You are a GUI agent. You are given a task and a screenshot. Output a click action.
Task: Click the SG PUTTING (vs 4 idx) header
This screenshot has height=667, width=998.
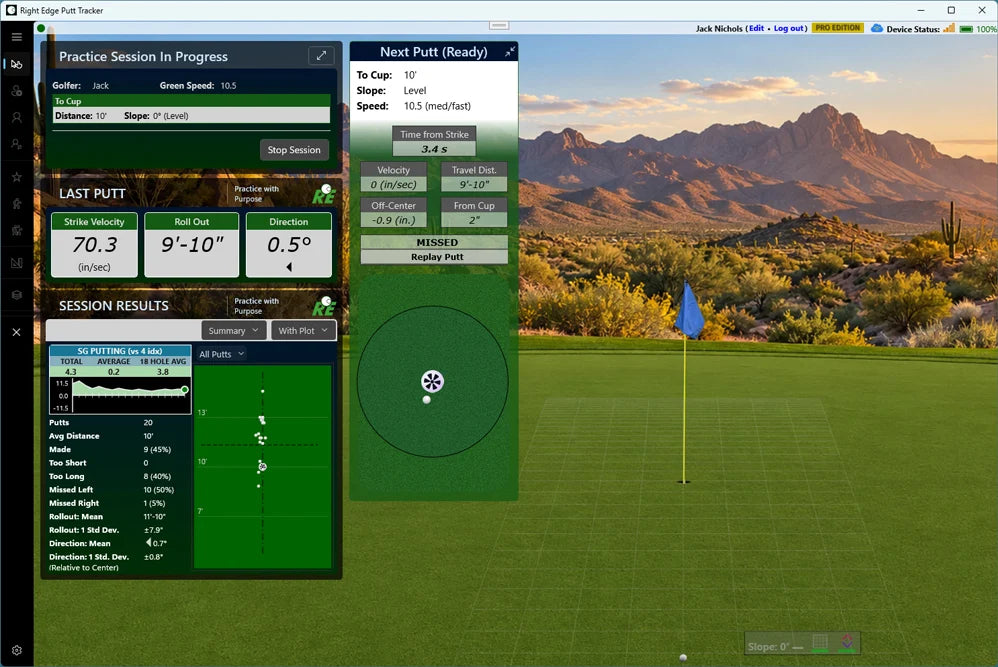(x=120, y=351)
